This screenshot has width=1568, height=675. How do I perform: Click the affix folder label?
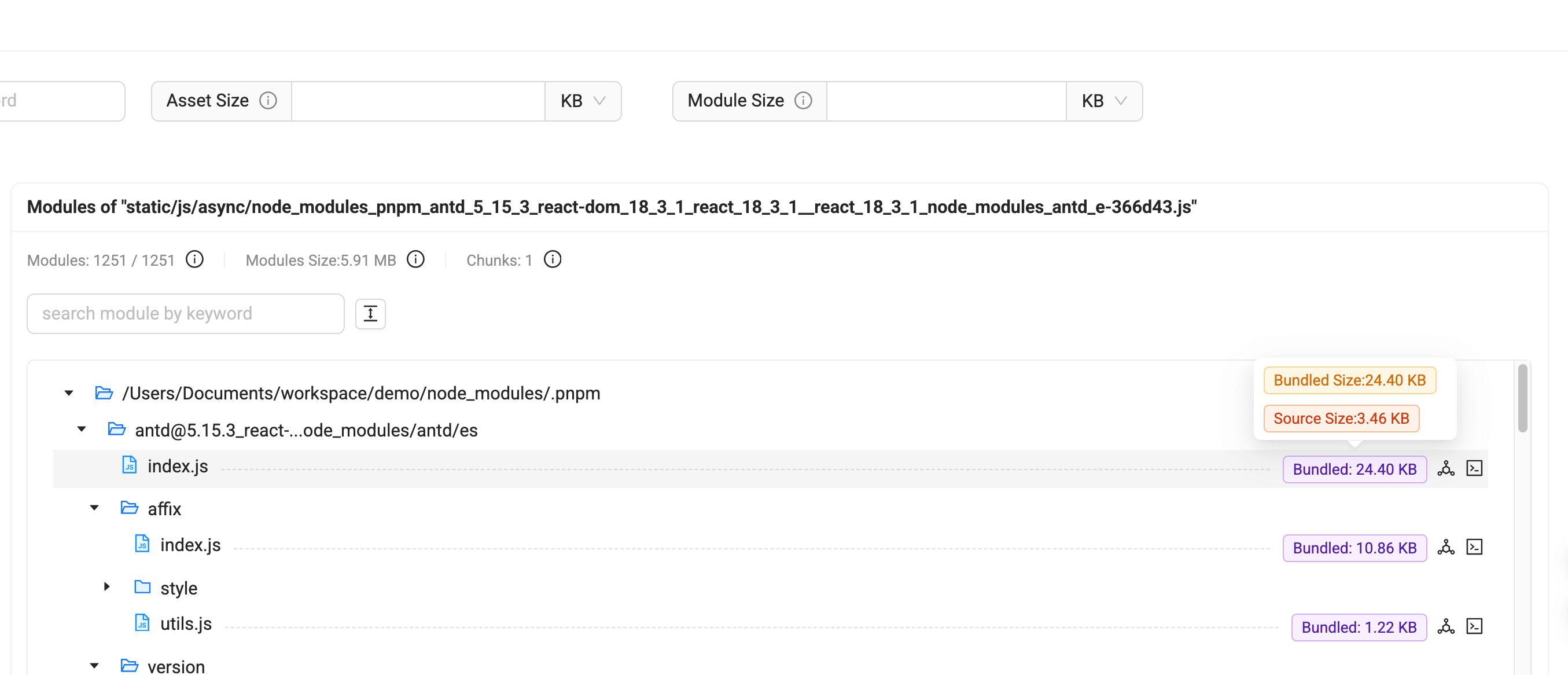[164, 509]
